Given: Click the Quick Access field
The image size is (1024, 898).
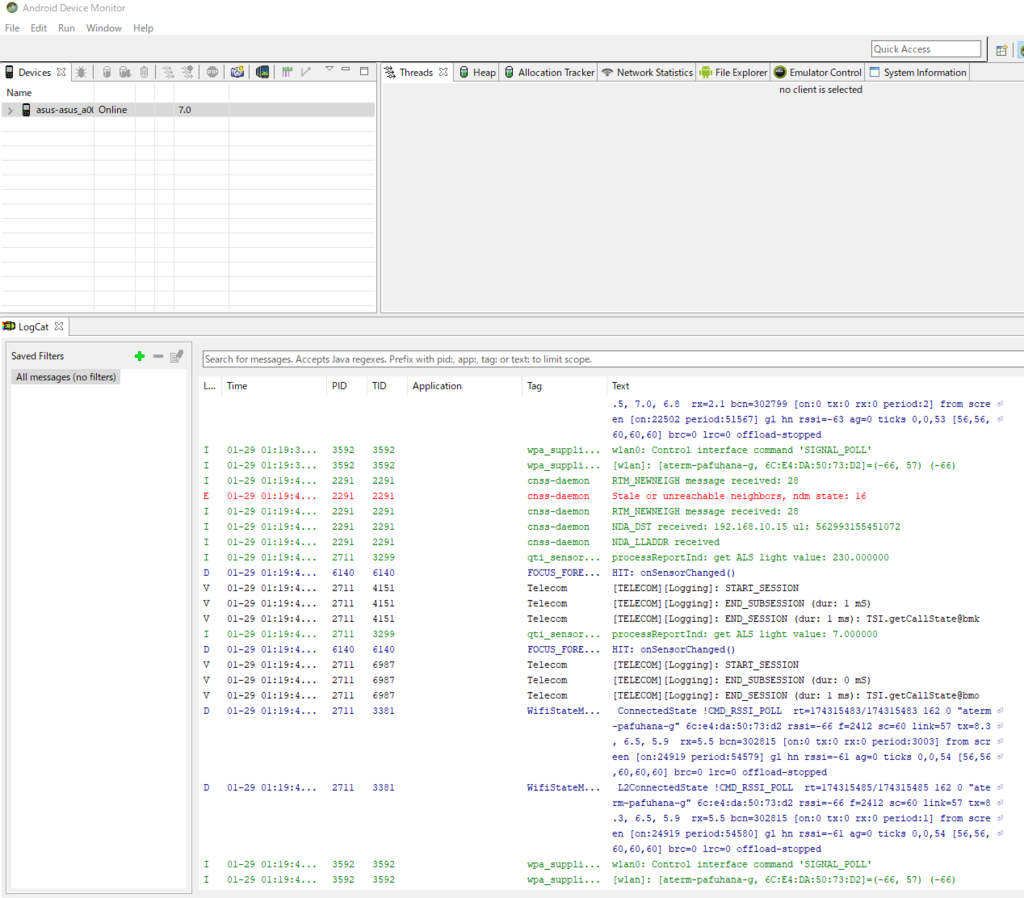Looking at the screenshot, I should (x=925, y=49).
